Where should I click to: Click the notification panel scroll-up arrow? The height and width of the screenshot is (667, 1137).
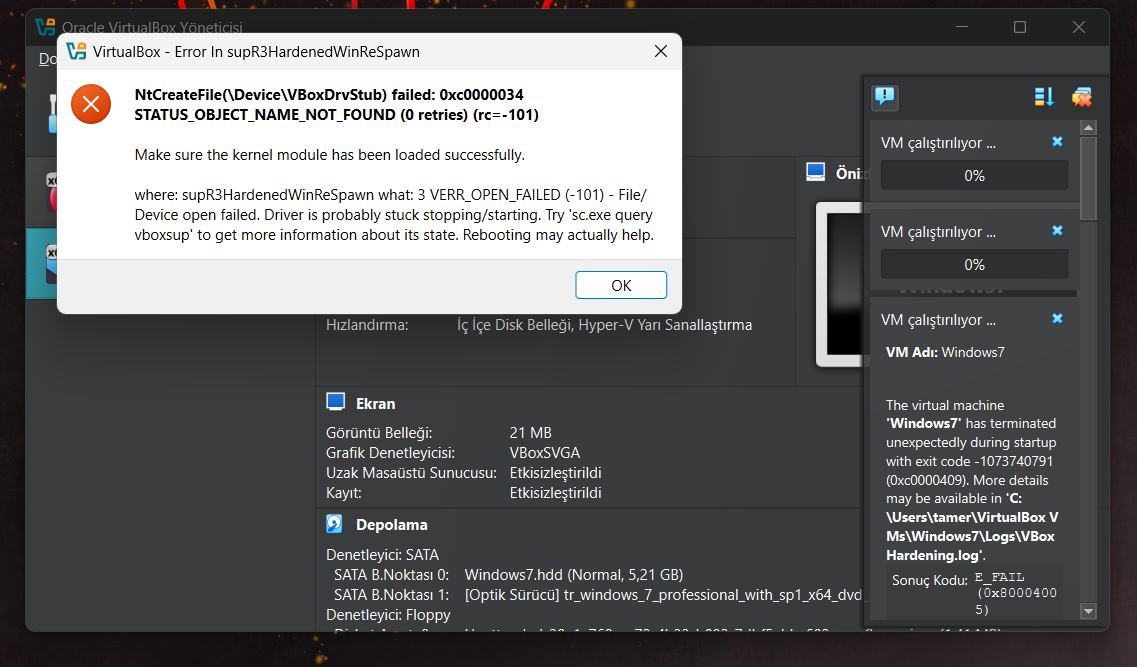tap(1088, 128)
